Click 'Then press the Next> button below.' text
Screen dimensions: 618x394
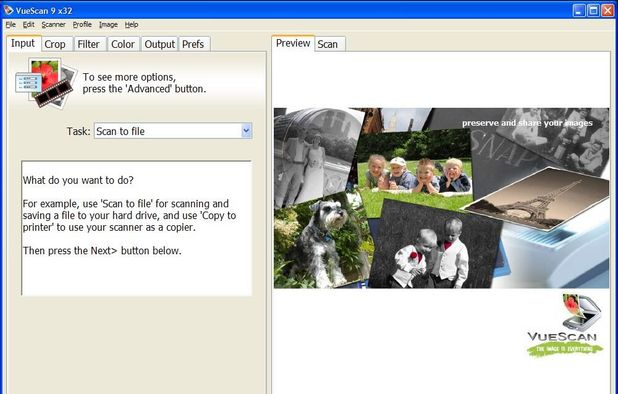pos(102,251)
